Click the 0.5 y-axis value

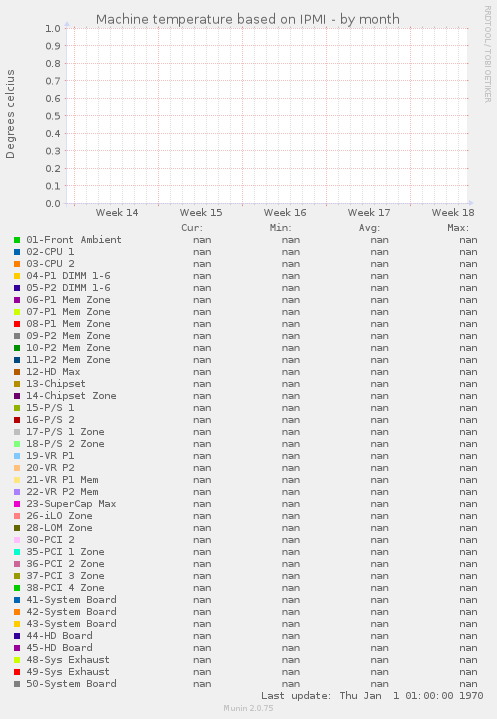coord(53,116)
